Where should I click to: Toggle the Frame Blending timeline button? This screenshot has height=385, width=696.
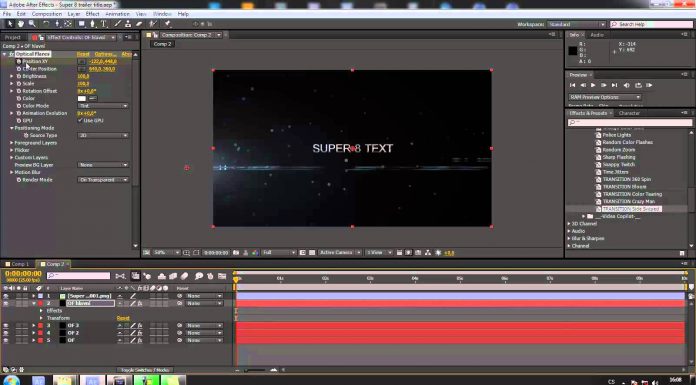click(x=173, y=276)
